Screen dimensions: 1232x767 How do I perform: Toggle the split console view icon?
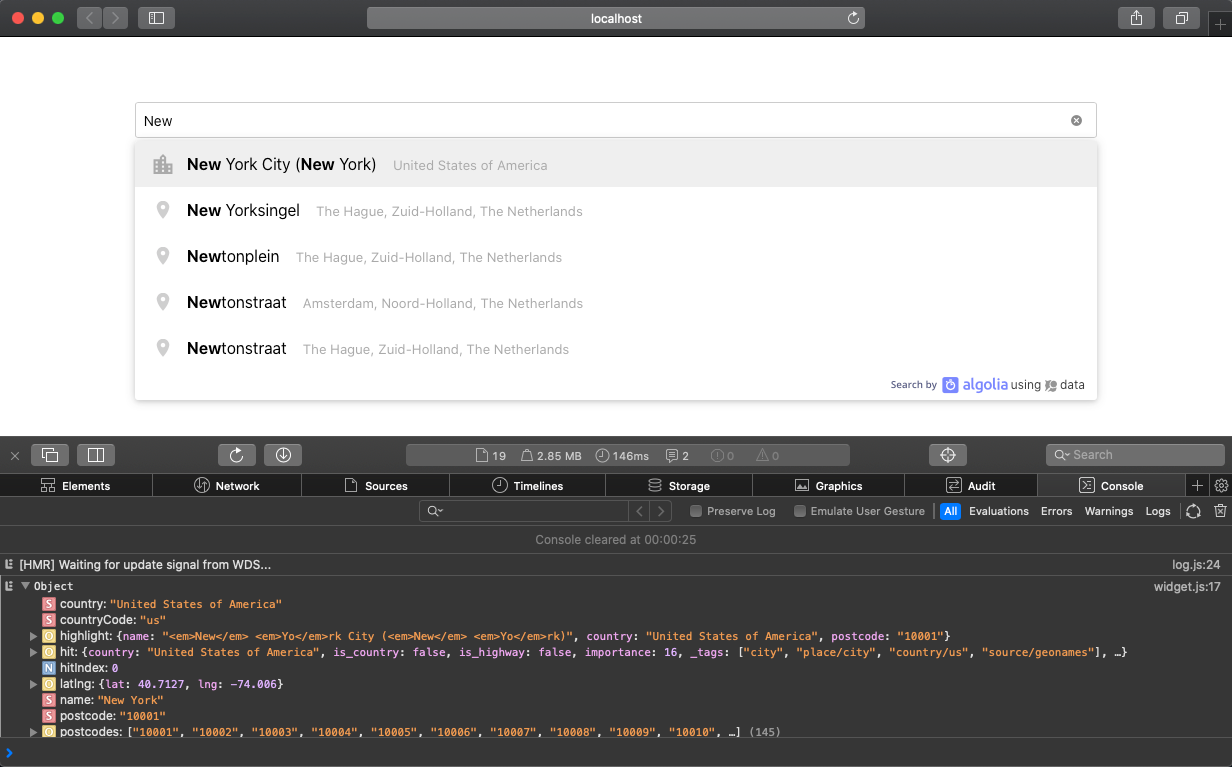[96, 454]
